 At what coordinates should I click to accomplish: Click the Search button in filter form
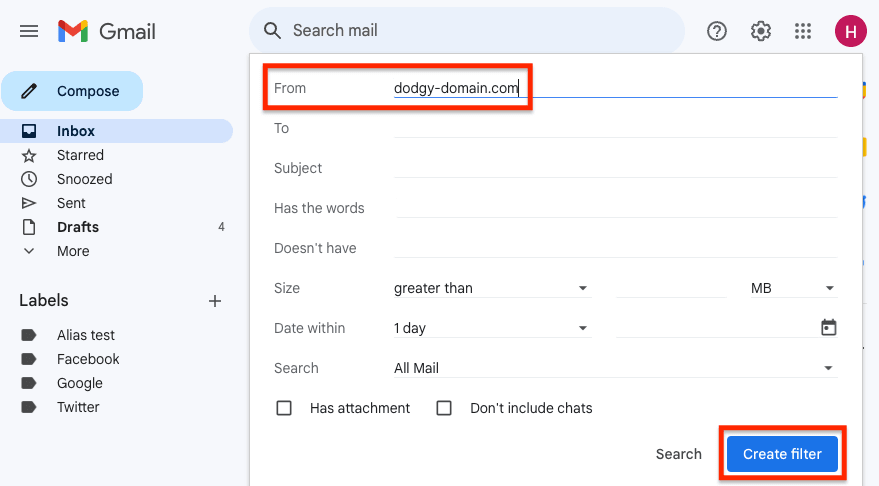[x=678, y=454]
